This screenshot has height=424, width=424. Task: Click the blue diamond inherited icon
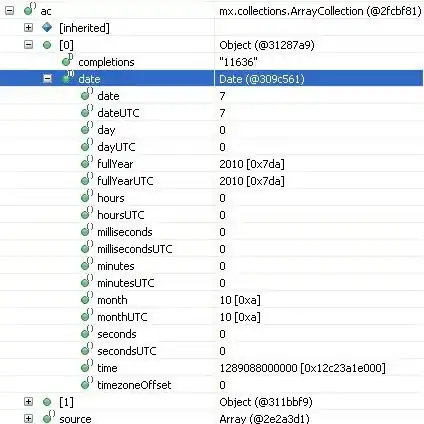pyautogui.click(x=47, y=27)
